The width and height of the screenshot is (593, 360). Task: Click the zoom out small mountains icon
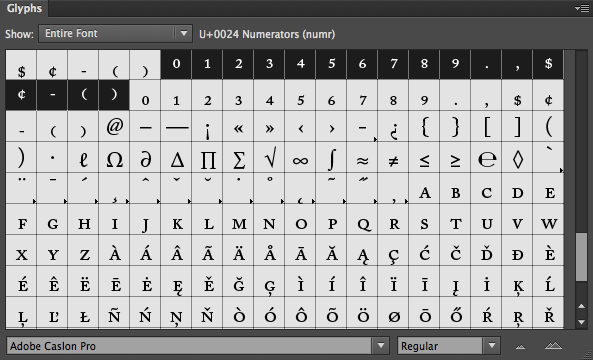[521, 346]
